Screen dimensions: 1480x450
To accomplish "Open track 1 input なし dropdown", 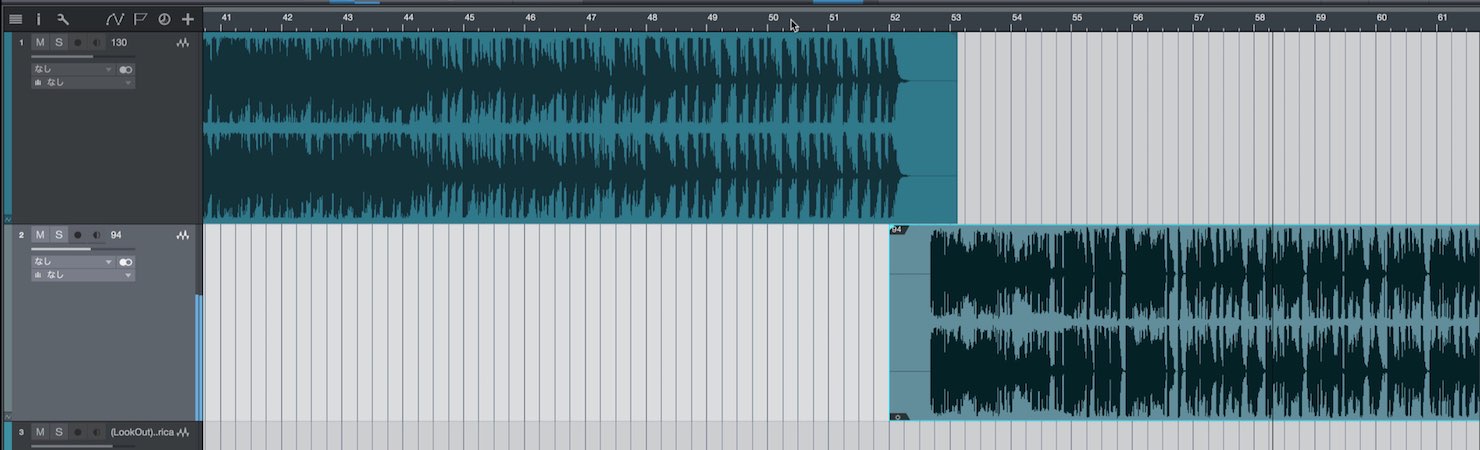I will [73, 69].
